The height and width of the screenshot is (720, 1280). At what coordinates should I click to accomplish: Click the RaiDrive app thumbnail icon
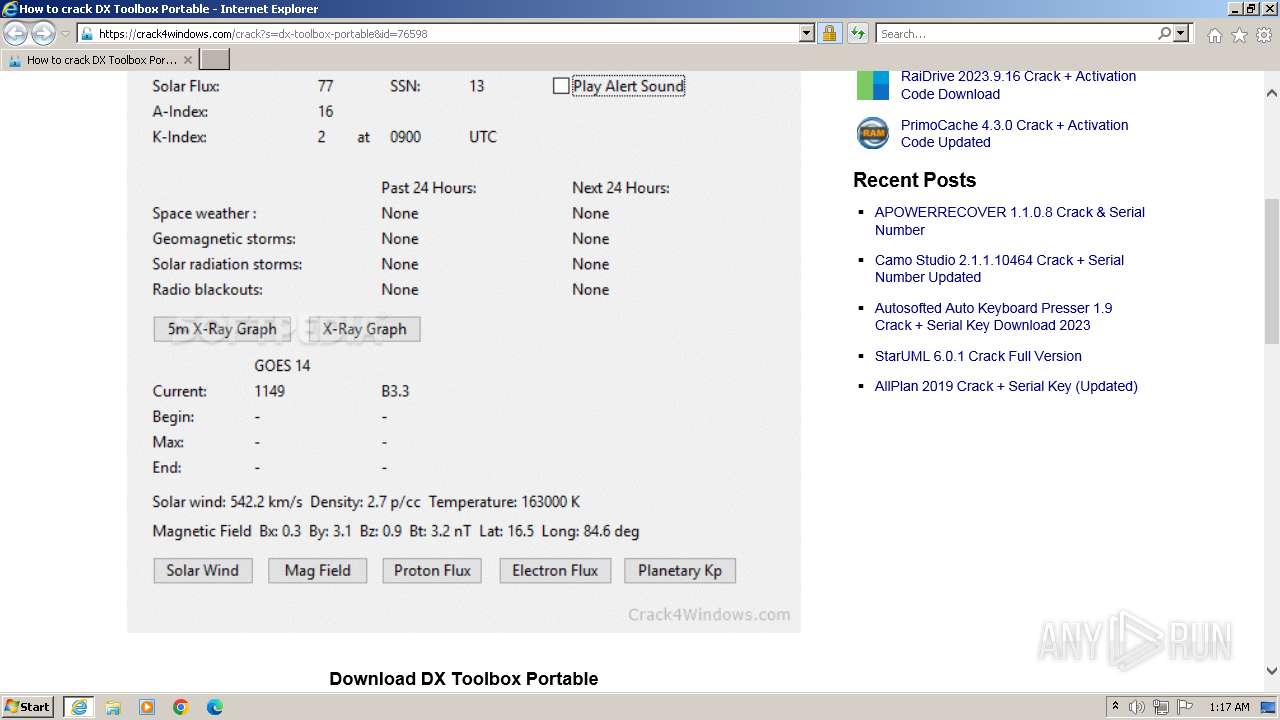tap(872, 85)
